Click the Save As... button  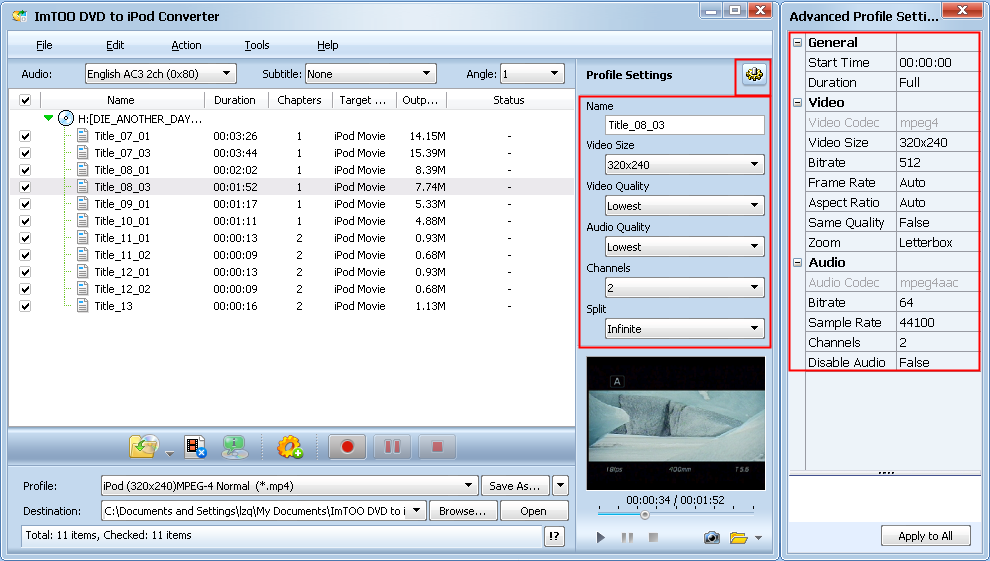(x=515, y=486)
